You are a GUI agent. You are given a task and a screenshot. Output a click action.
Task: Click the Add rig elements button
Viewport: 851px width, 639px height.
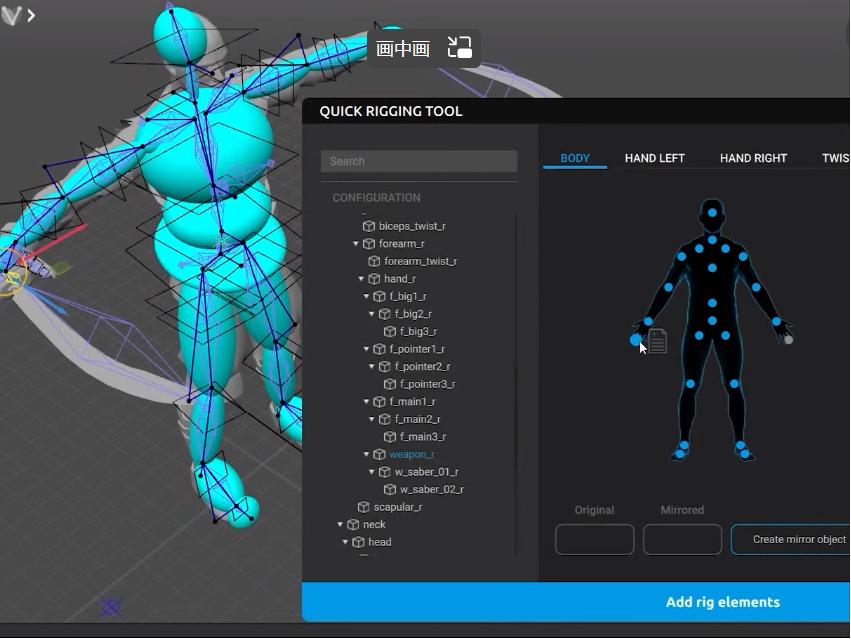(x=724, y=602)
